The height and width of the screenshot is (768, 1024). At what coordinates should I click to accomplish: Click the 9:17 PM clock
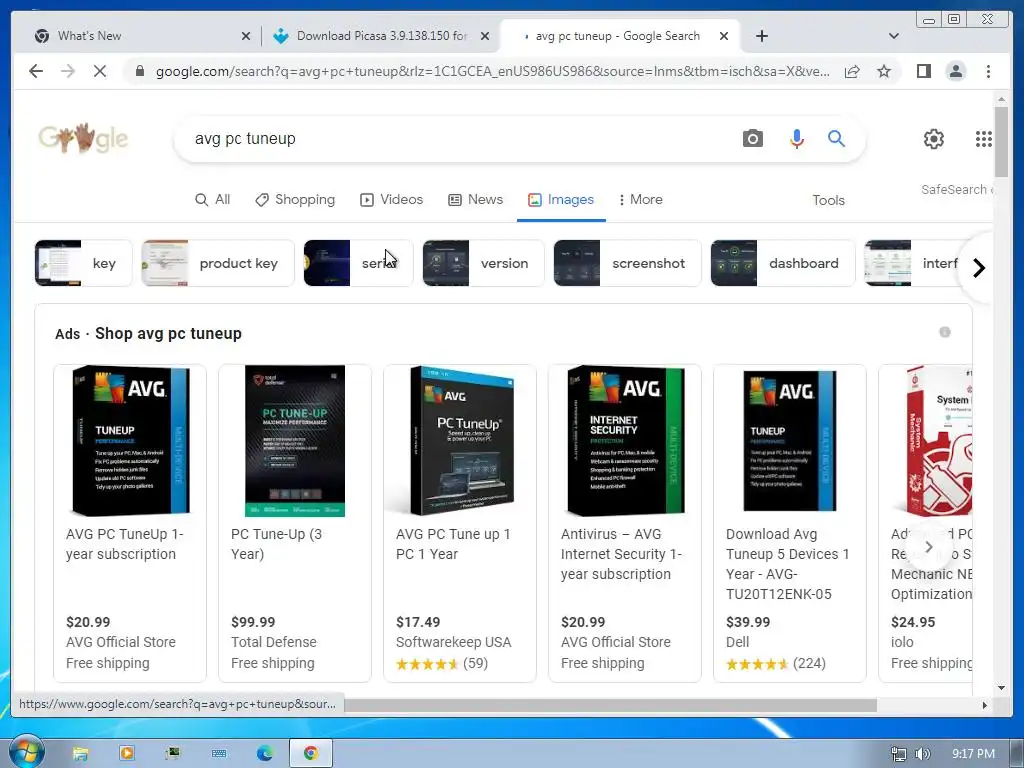click(x=973, y=754)
